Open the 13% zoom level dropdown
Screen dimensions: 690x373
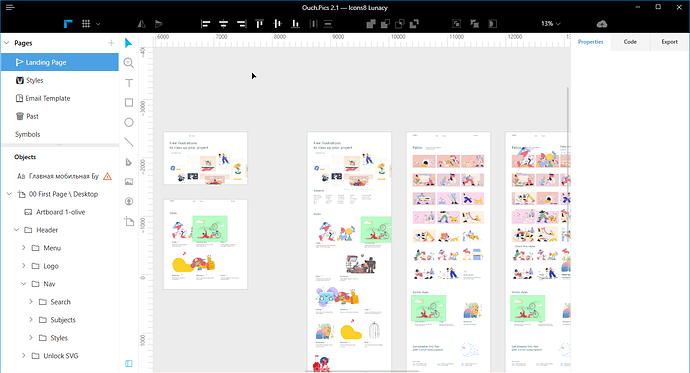coord(551,24)
